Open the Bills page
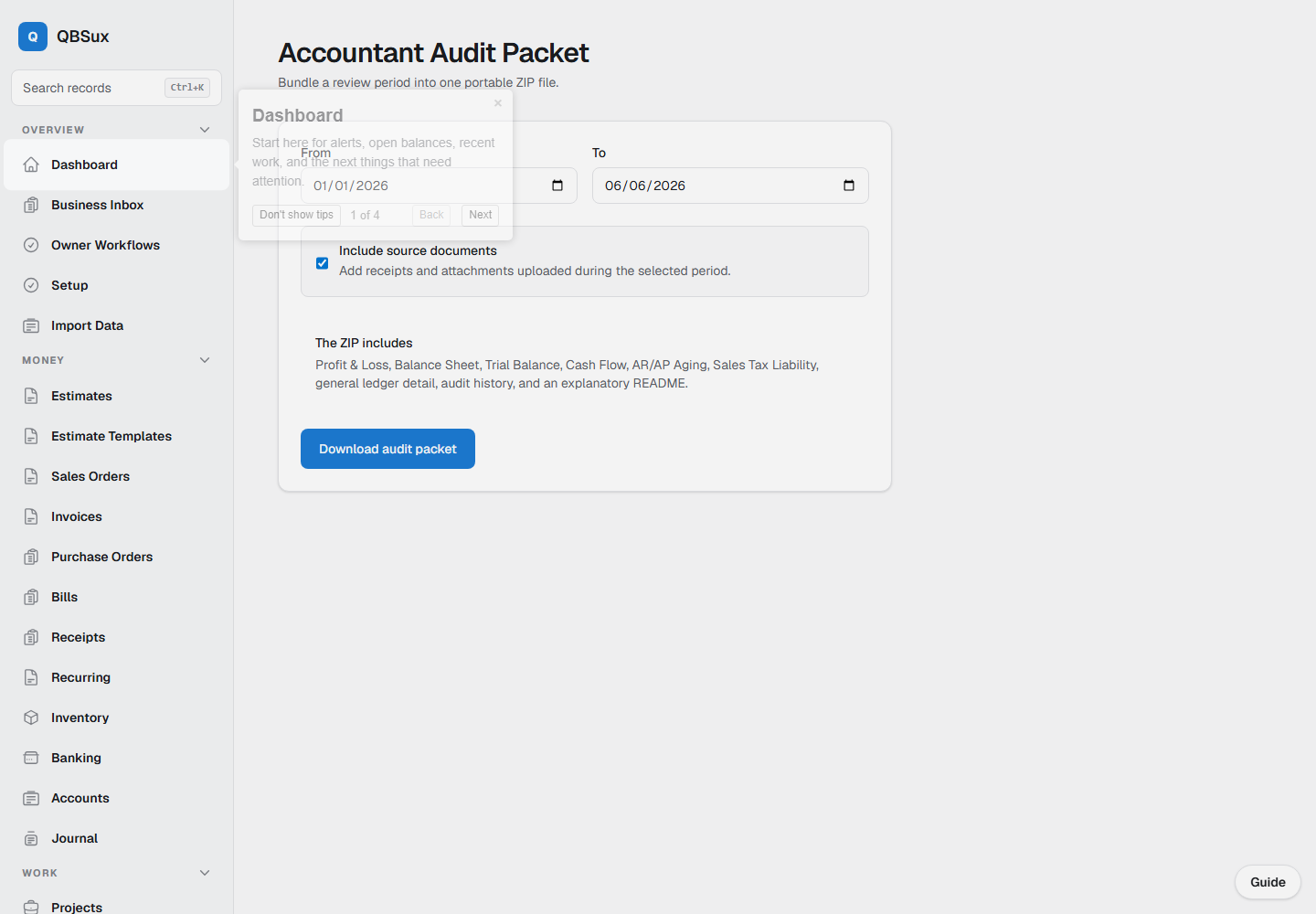This screenshot has height=914, width=1316. [x=116, y=597]
